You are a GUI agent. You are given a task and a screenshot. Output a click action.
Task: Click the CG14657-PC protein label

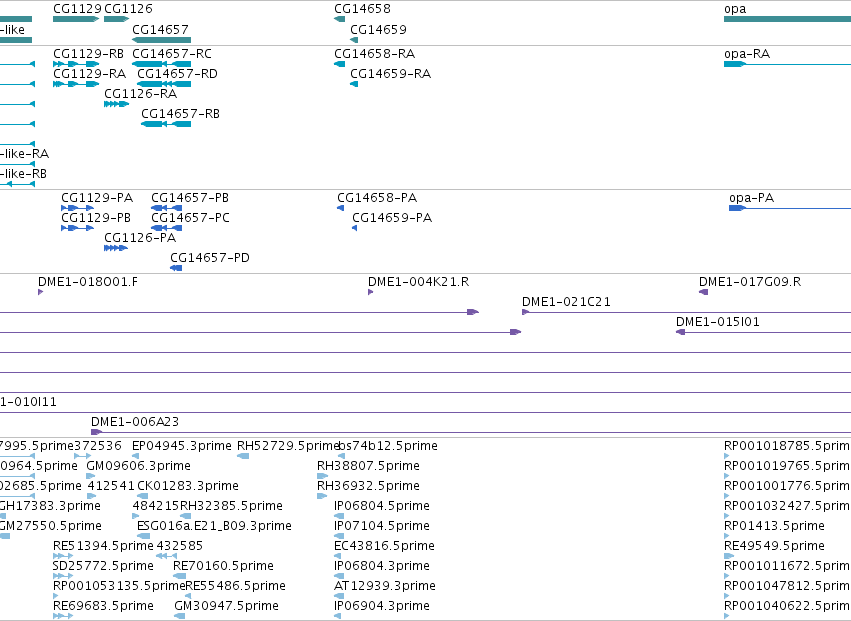click(190, 218)
